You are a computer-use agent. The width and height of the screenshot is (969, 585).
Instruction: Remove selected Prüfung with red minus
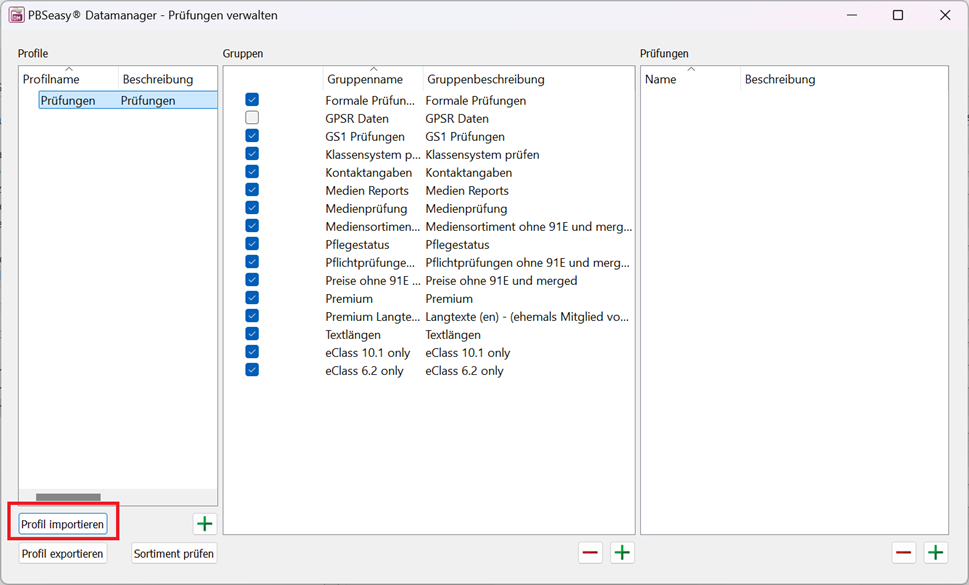tap(903, 552)
